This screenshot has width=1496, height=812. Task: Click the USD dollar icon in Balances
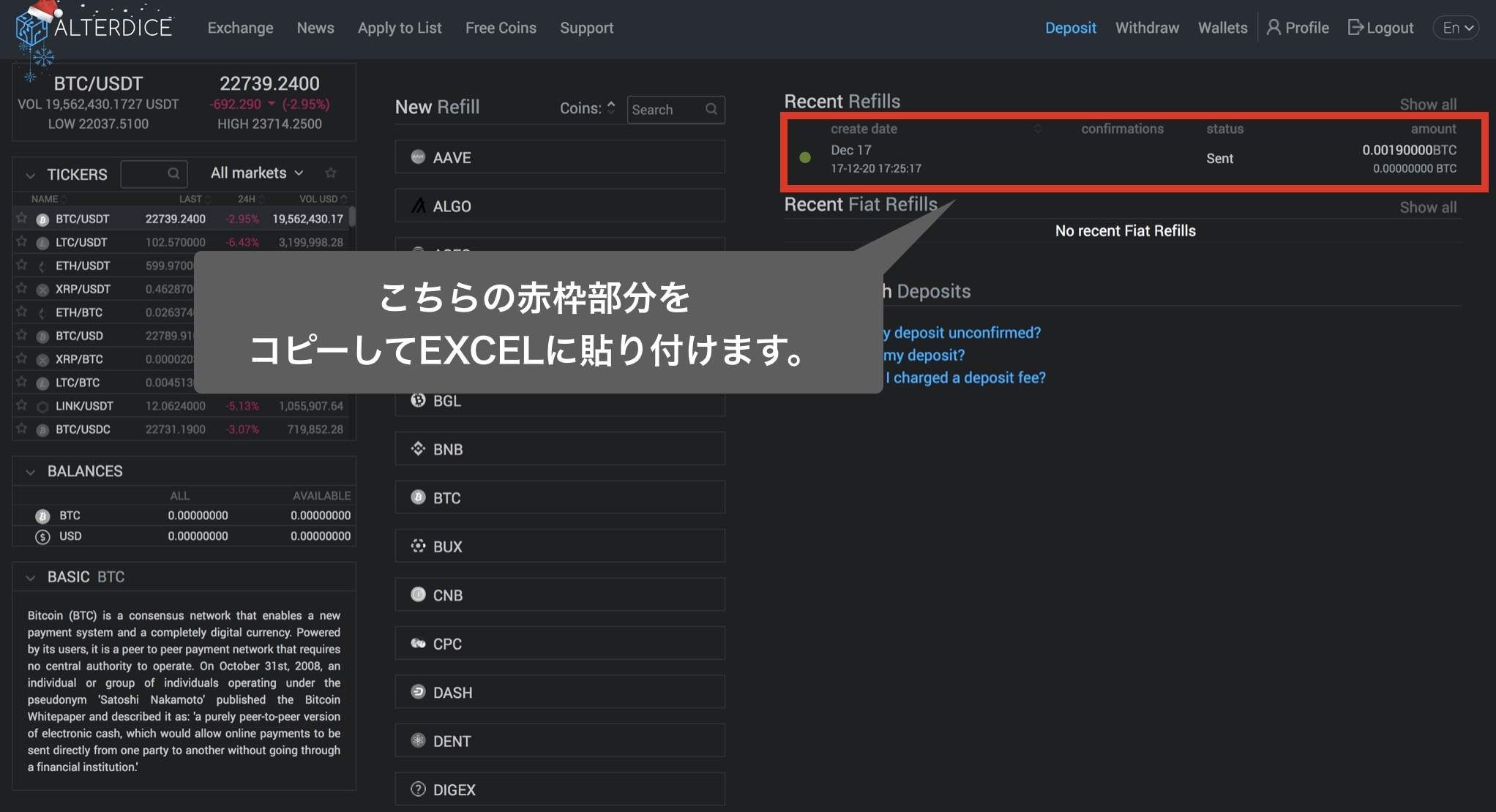42,536
